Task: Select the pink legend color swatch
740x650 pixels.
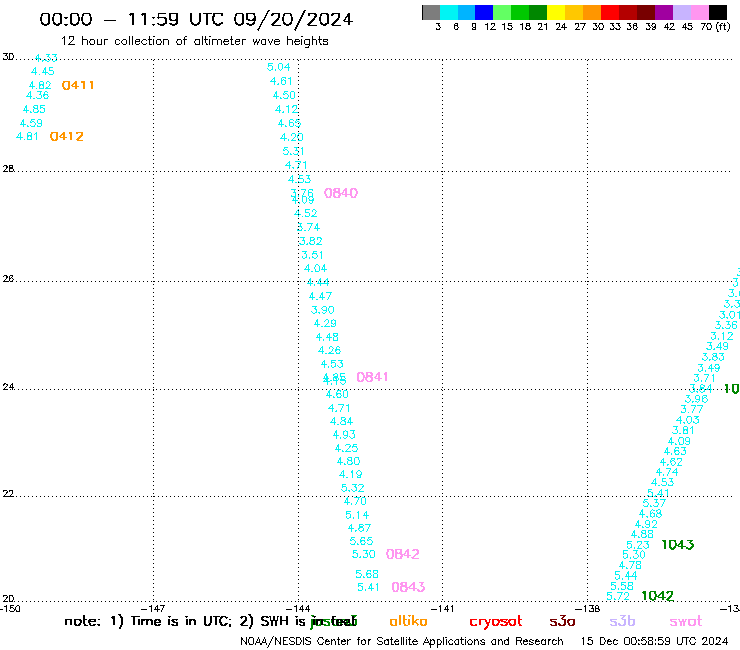Action: (699, 12)
